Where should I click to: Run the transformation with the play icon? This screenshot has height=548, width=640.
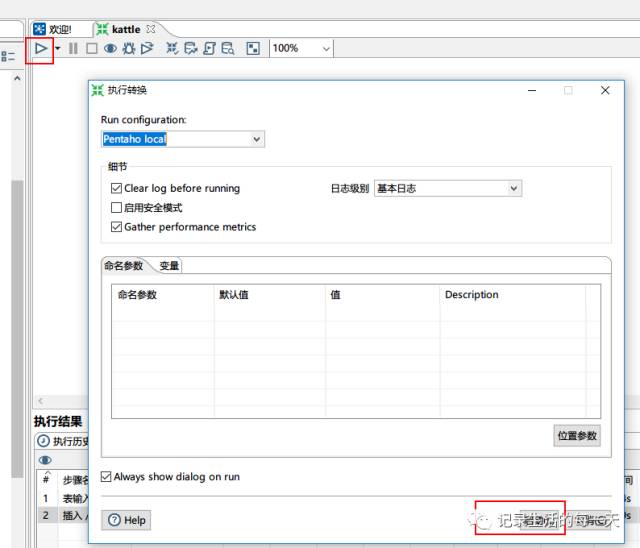pyautogui.click(x=41, y=49)
